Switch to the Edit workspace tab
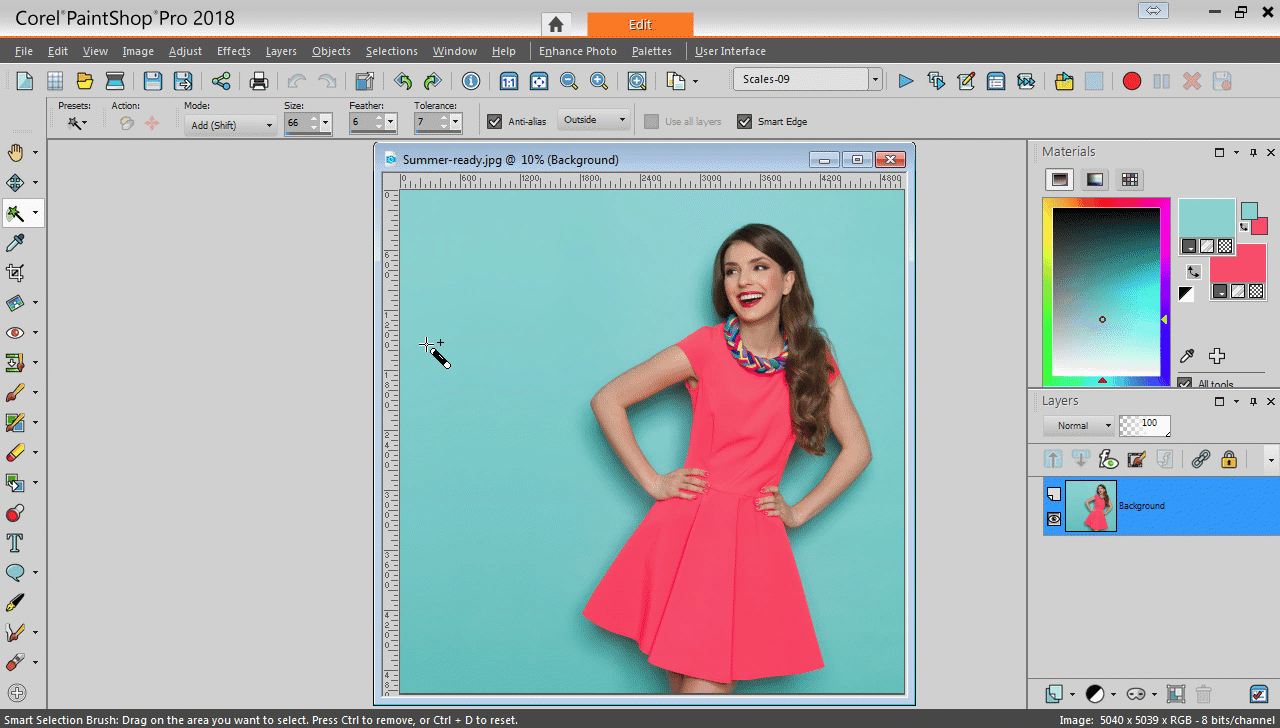This screenshot has height=728, width=1280. pyautogui.click(x=640, y=24)
